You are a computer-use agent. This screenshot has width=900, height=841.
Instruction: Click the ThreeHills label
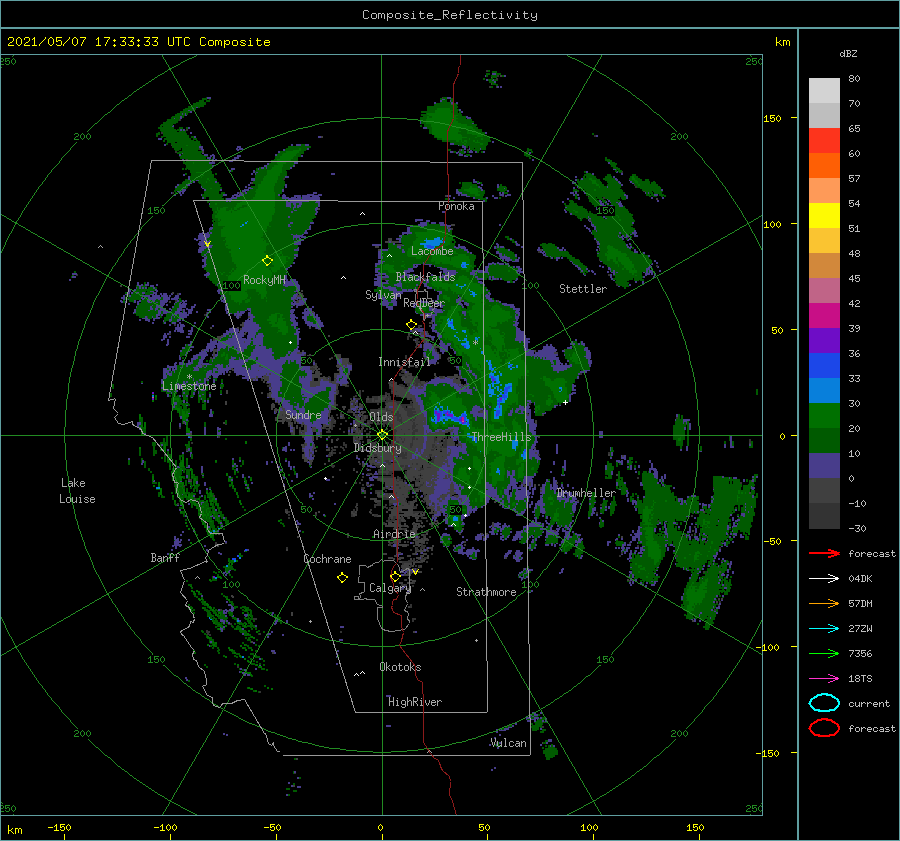(501, 437)
